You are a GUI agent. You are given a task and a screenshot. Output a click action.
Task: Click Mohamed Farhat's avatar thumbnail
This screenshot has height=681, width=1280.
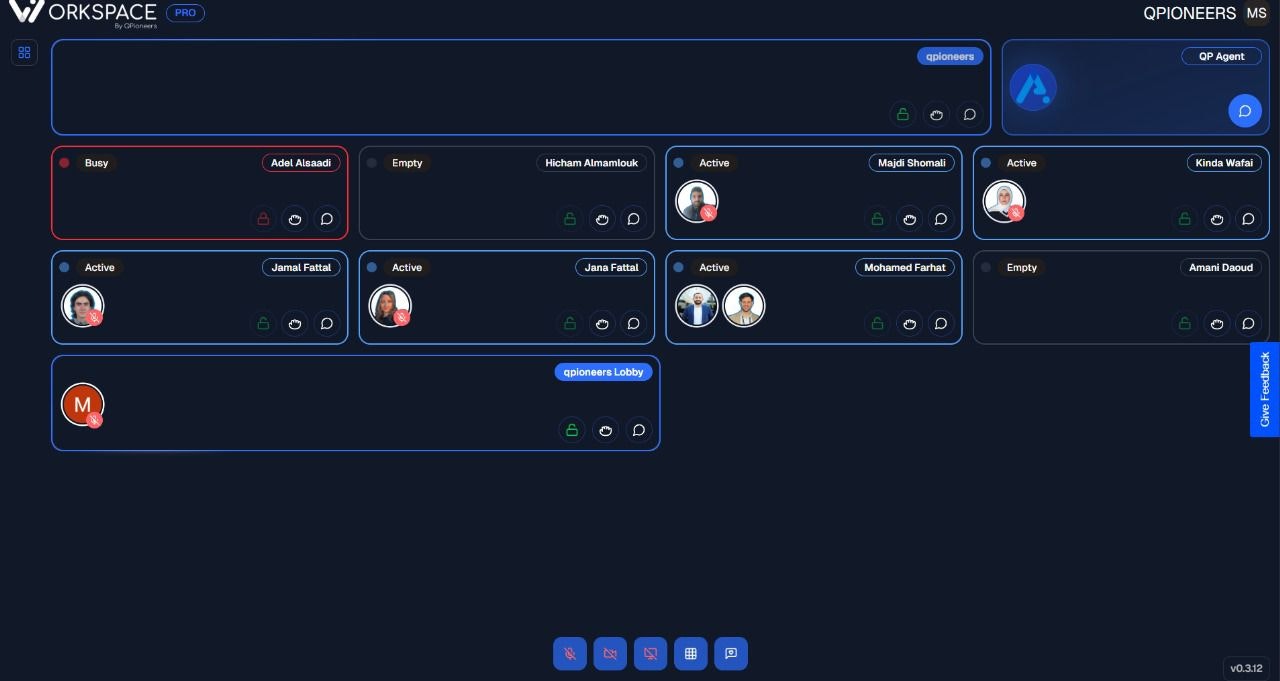(697, 306)
